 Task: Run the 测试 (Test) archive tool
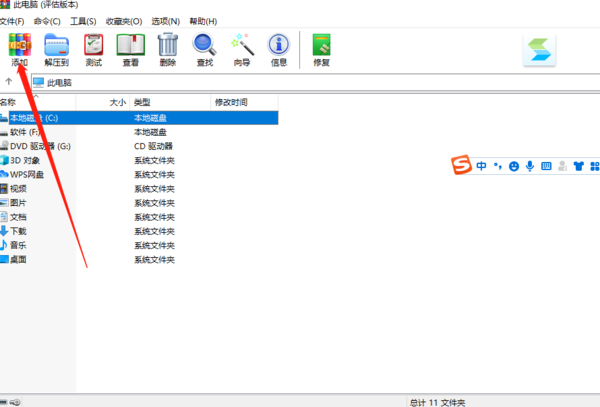click(93, 46)
